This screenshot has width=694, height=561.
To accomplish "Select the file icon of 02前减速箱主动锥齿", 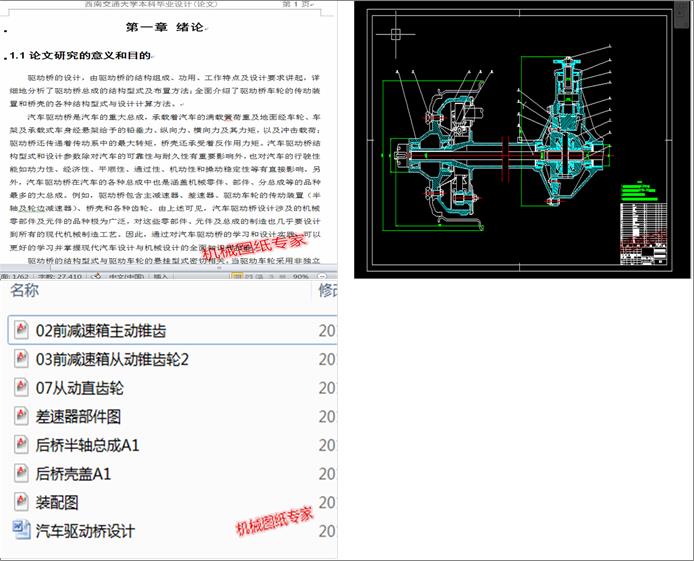I will click(x=21, y=330).
